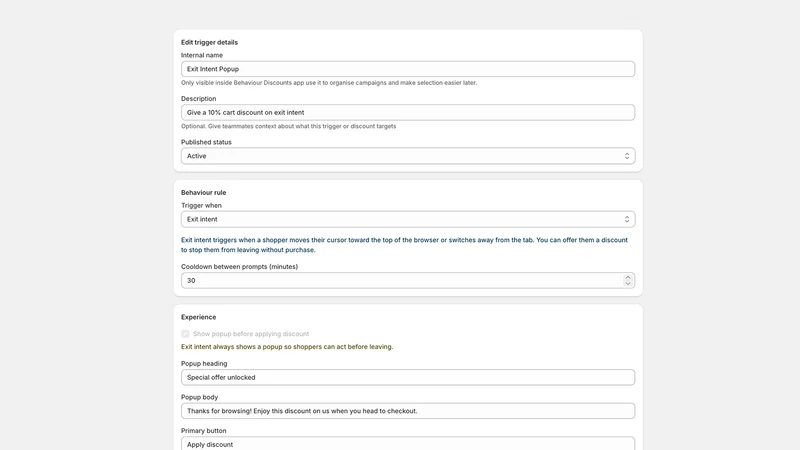The image size is (800, 450).
Task: Increase cooldown minutes with up arrow
Action: pyautogui.click(x=628, y=278)
